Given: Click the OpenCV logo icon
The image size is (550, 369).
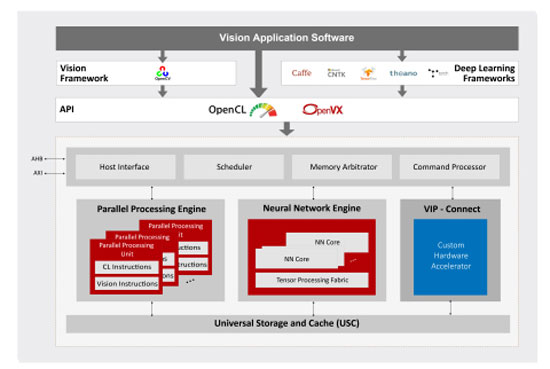Looking at the screenshot, I should tap(163, 73).
